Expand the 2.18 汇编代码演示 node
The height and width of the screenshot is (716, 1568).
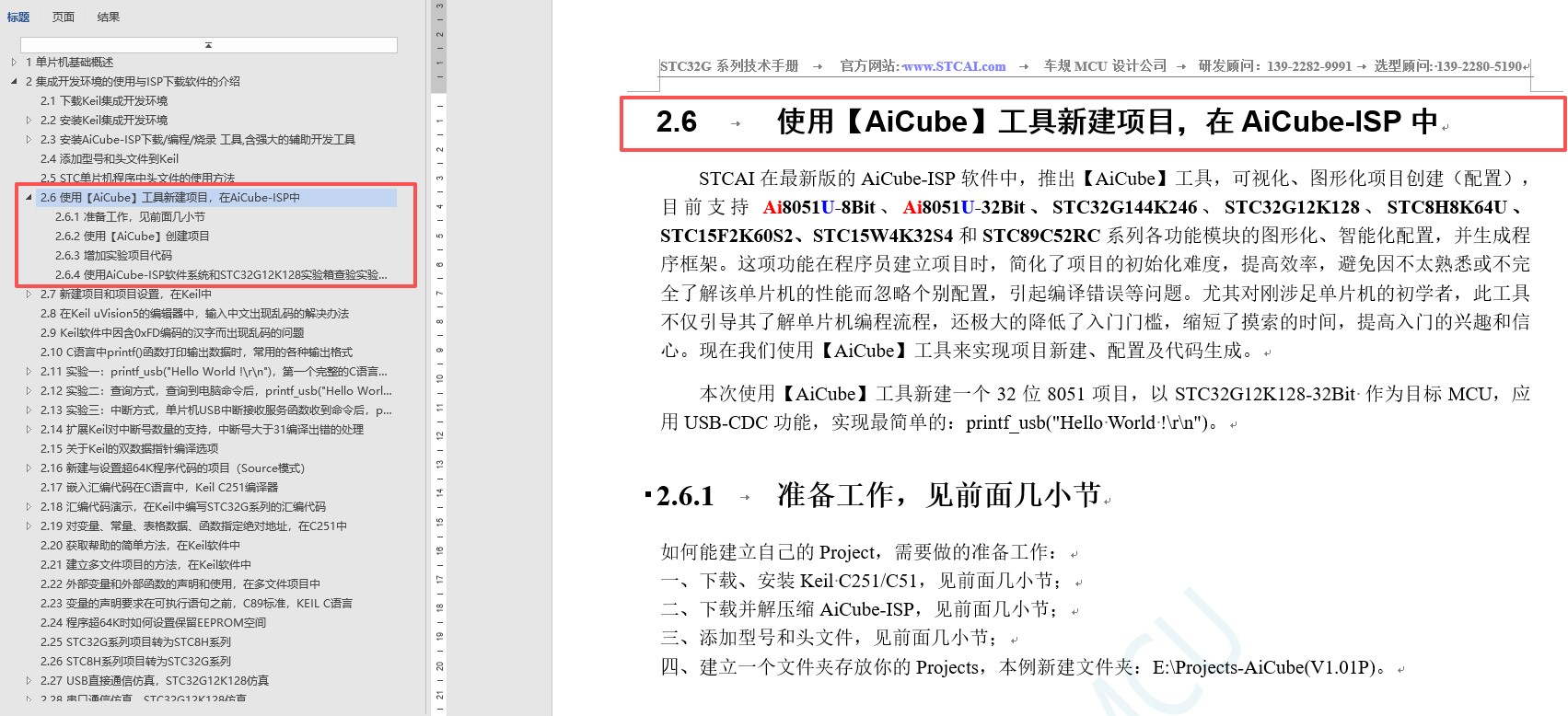click(29, 507)
